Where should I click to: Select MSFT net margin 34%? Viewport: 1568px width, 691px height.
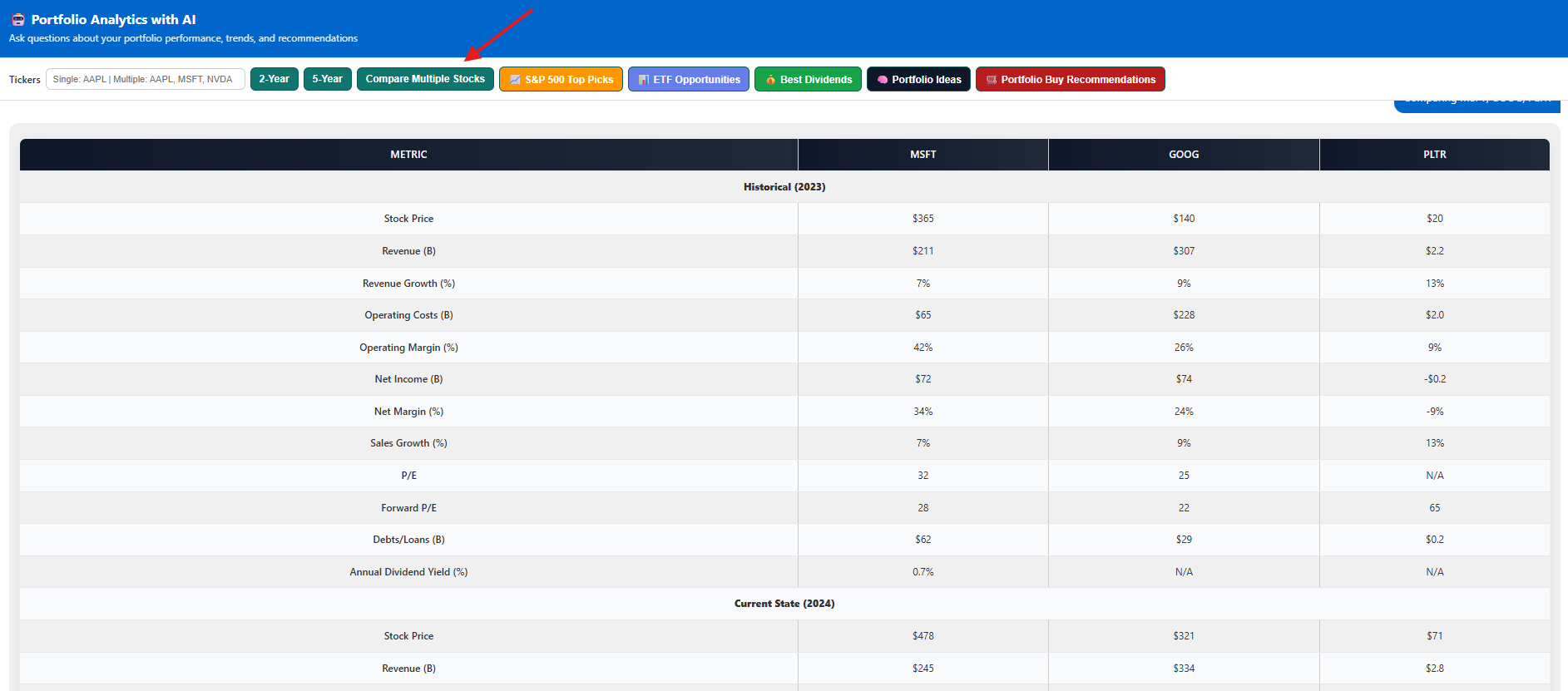(923, 412)
